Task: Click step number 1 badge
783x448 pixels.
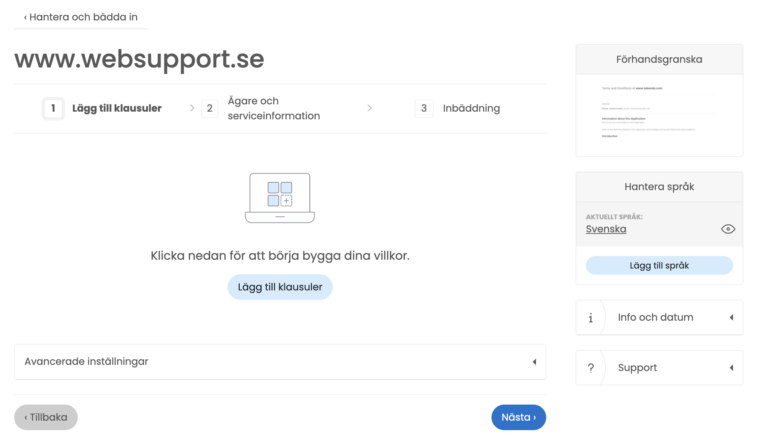Action: point(53,109)
